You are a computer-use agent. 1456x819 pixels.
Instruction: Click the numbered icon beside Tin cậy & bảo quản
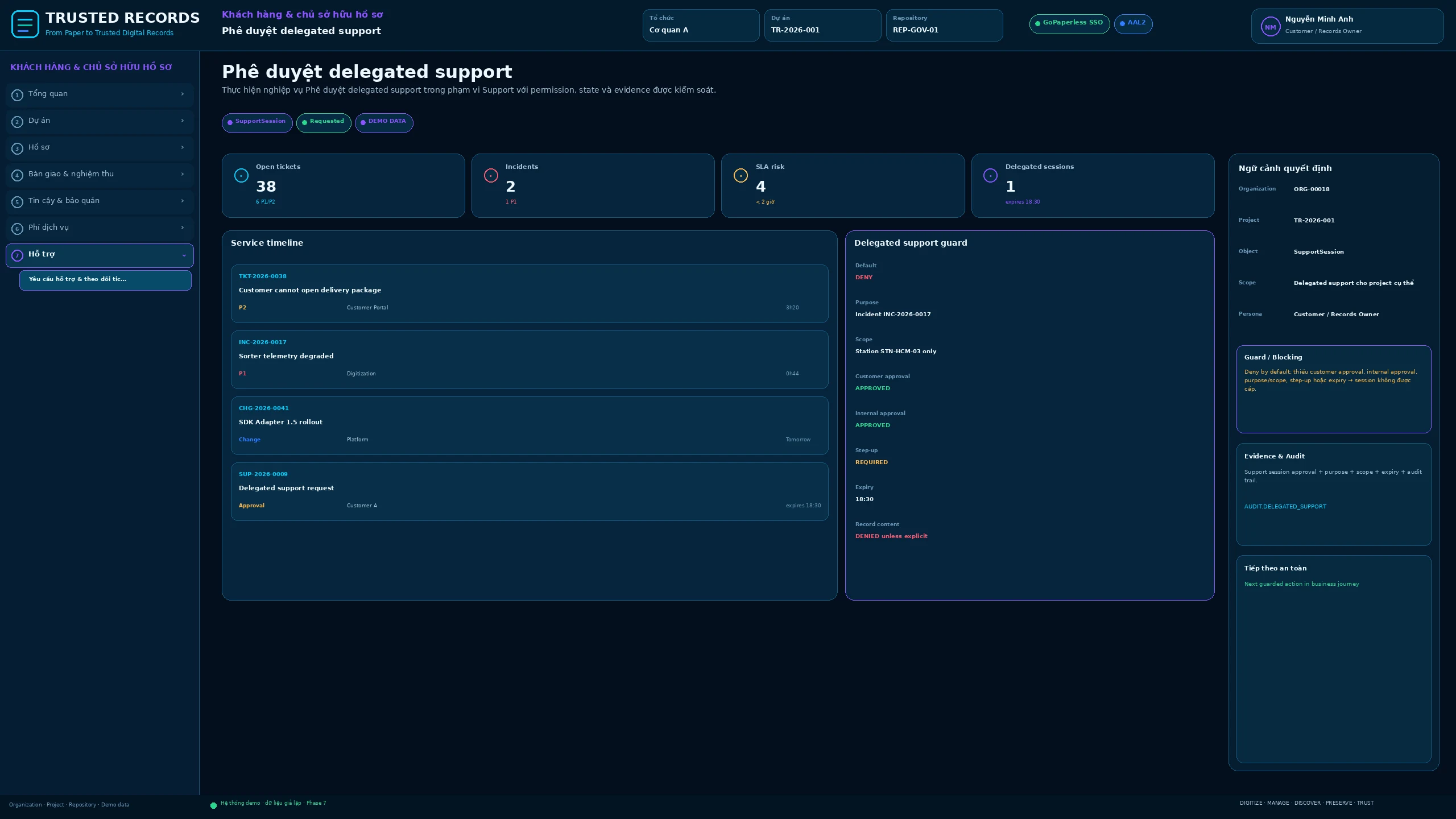17,202
